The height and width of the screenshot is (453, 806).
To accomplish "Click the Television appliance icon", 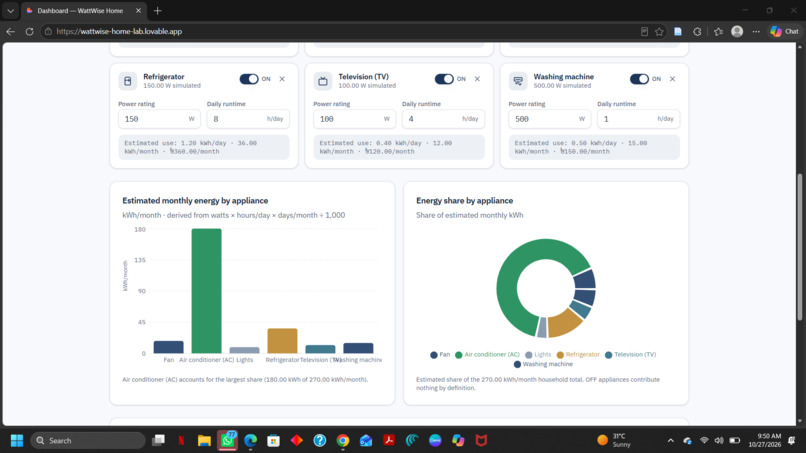I will tap(323, 81).
